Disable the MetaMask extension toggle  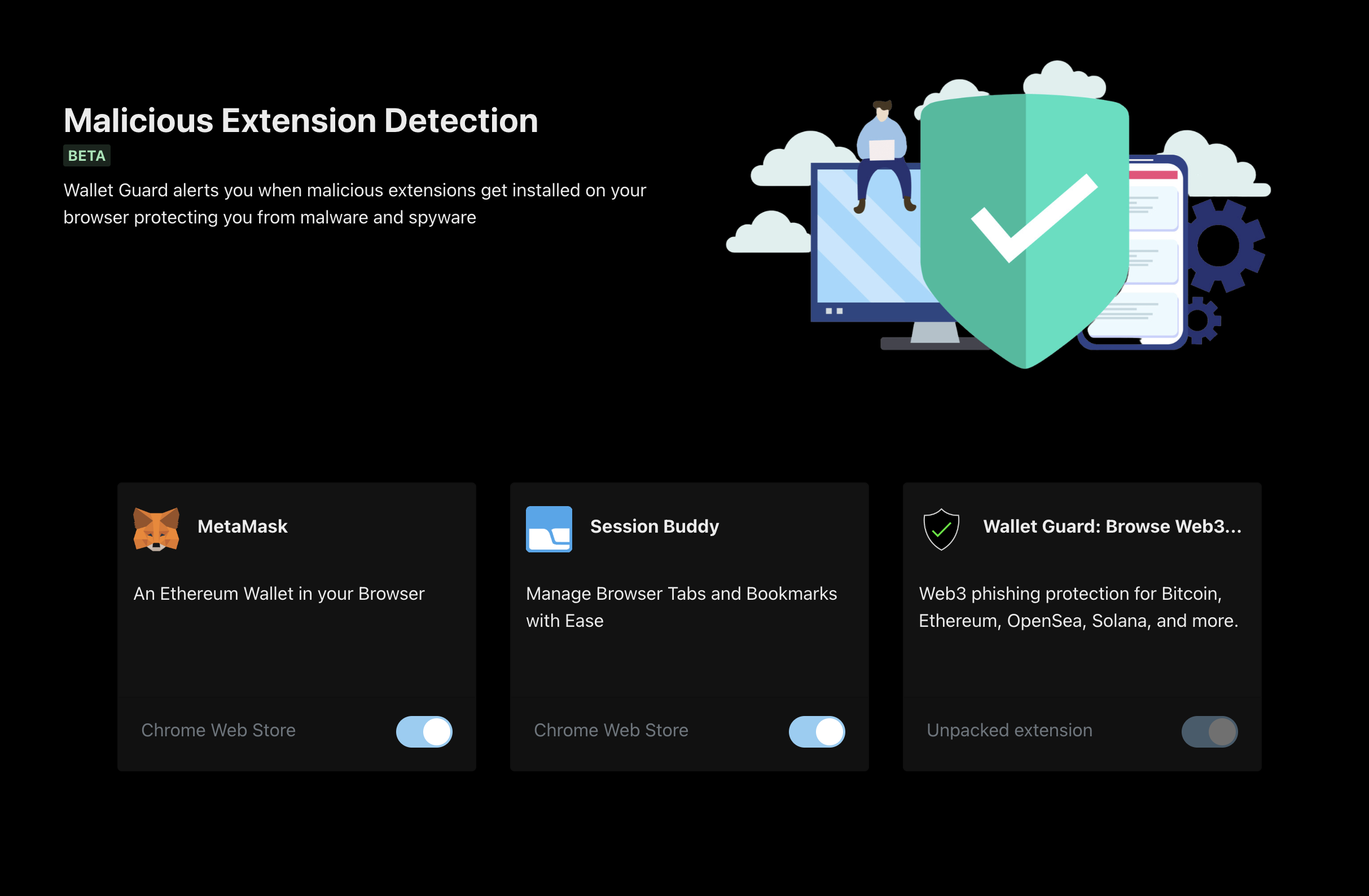coord(424,731)
